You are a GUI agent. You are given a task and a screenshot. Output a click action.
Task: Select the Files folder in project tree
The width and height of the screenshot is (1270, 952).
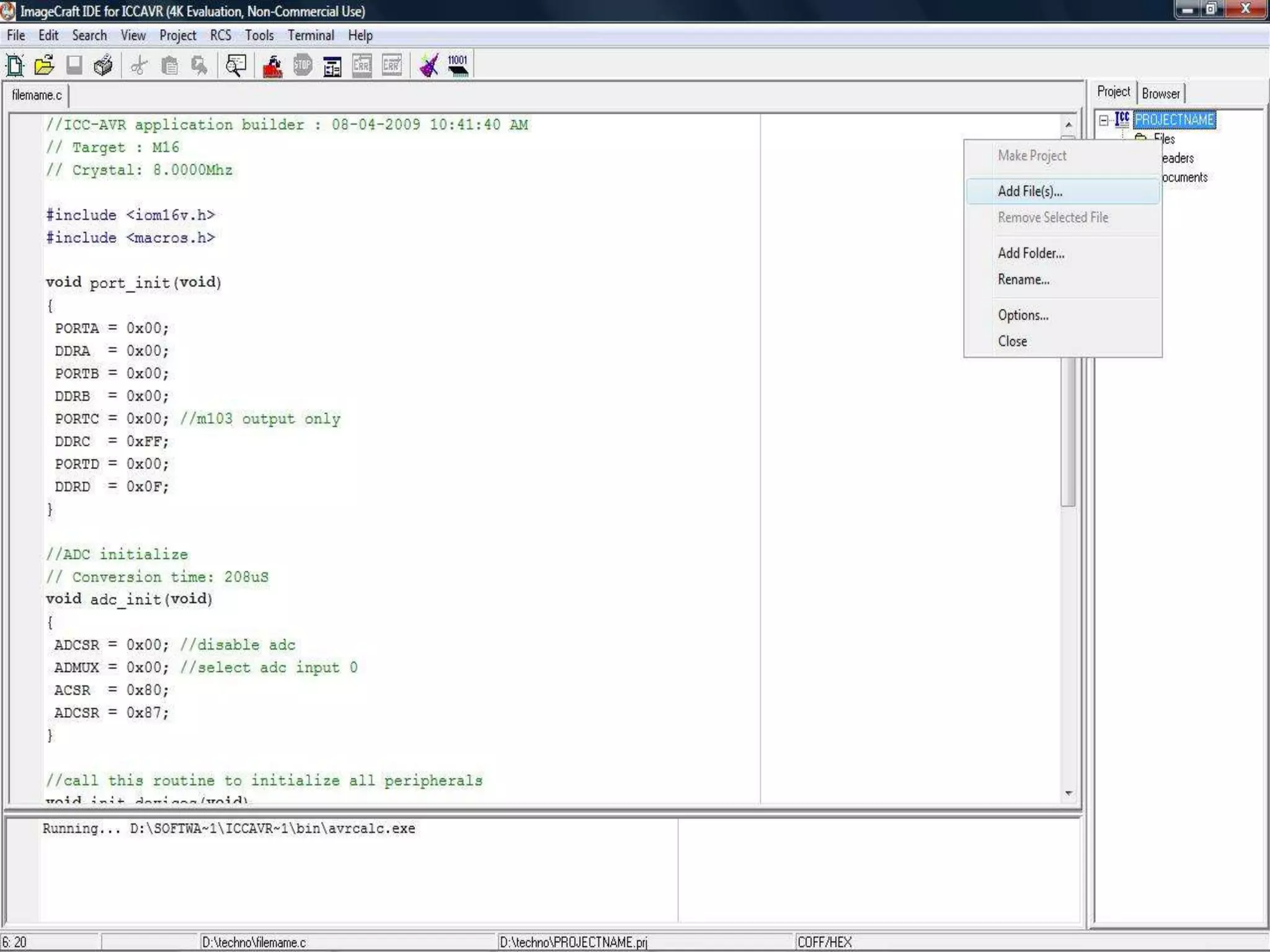coord(1164,139)
